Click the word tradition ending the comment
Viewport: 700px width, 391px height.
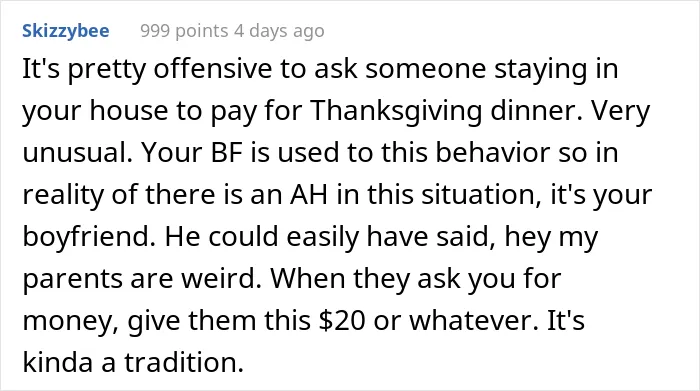click(184, 362)
